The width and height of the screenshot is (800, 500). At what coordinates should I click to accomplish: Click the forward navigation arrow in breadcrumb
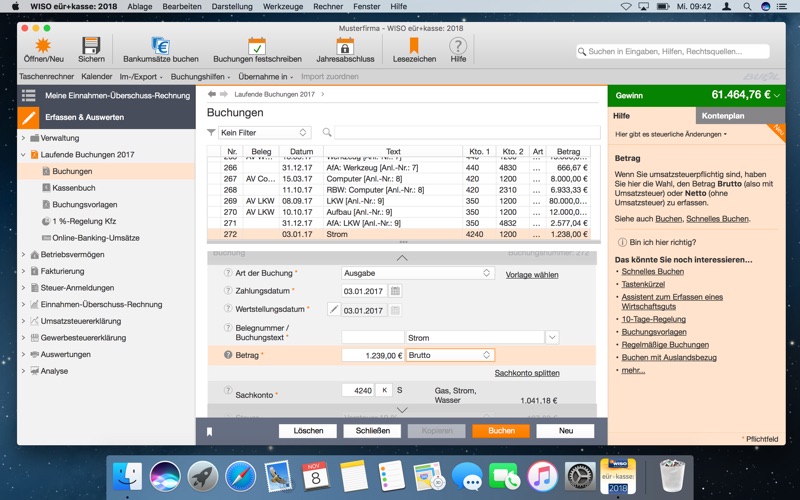pos(223,94)
